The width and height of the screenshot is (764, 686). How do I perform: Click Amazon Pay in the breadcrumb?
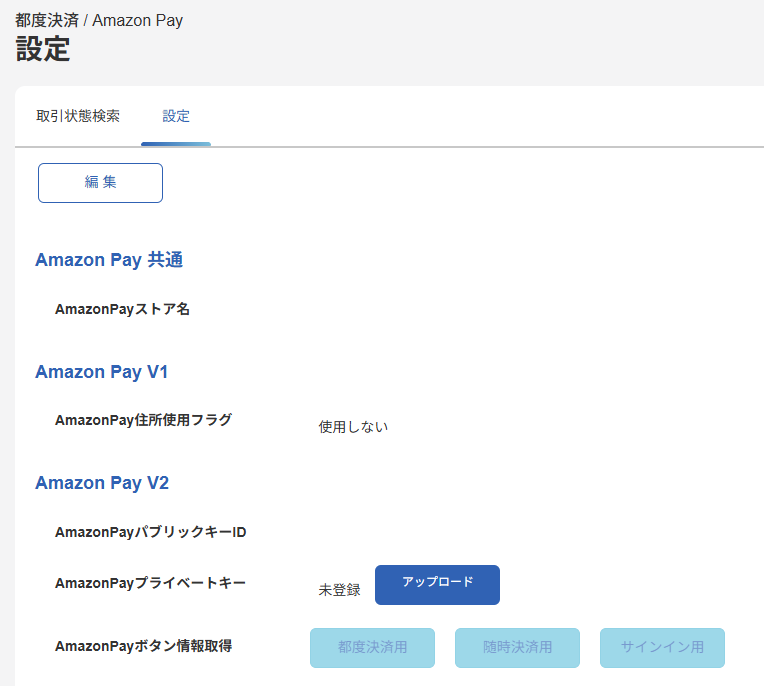[x=137, y=20]
